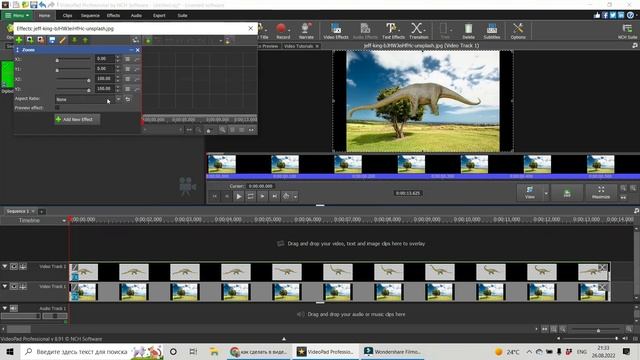Switch to the Clips tab

click(x=67, y=16)
